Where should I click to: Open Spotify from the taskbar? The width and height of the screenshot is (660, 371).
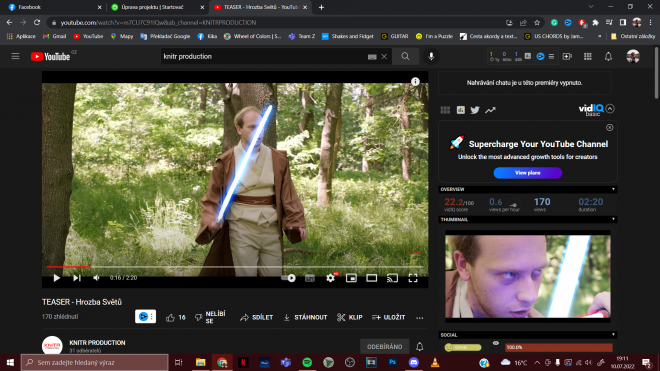(x=307, y=362)
